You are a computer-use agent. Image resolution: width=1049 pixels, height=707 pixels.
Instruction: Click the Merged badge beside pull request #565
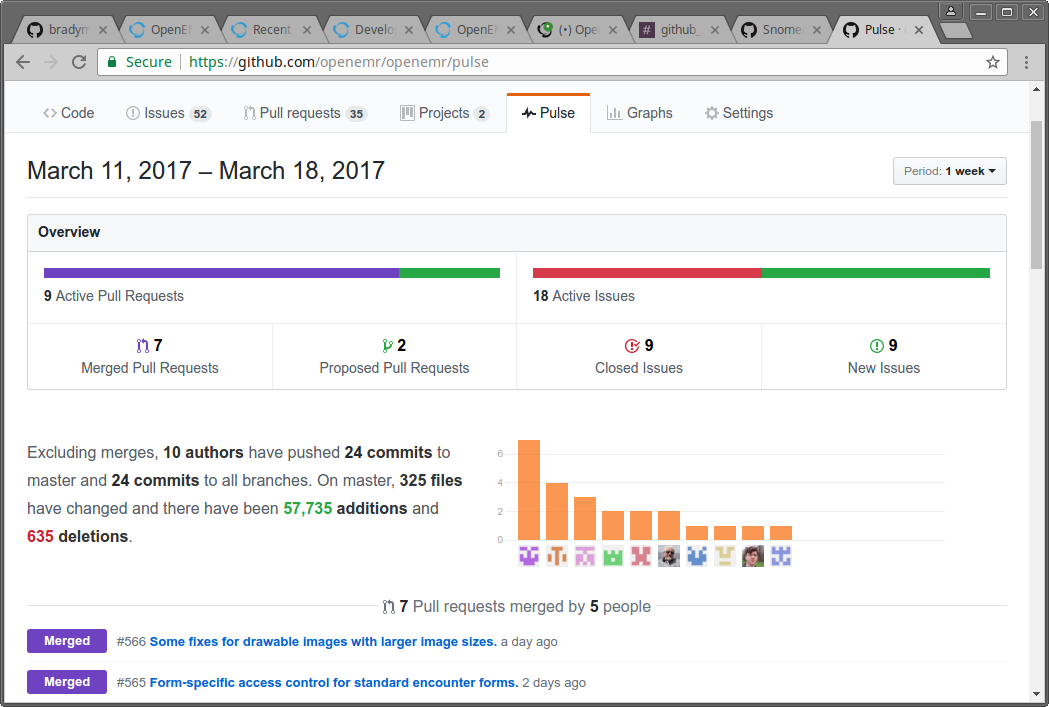[x=67, y=682]
